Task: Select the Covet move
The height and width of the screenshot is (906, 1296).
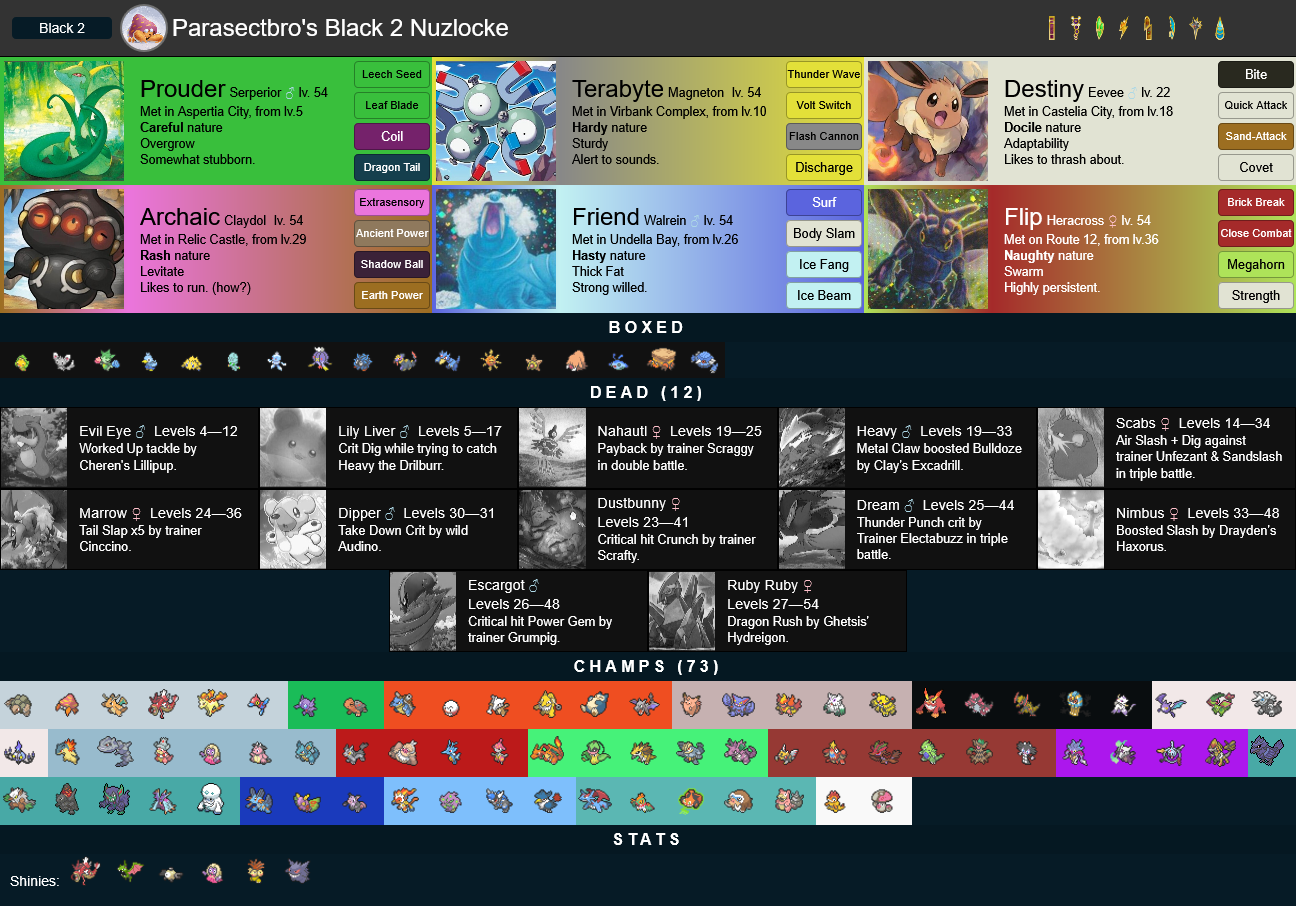Action: click(1256, 167)
